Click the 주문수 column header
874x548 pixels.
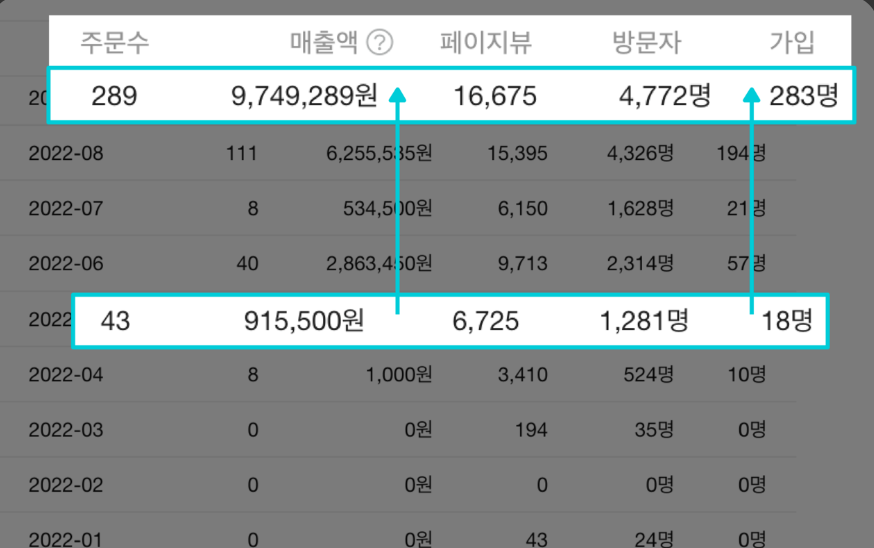[x=115, y=42]
